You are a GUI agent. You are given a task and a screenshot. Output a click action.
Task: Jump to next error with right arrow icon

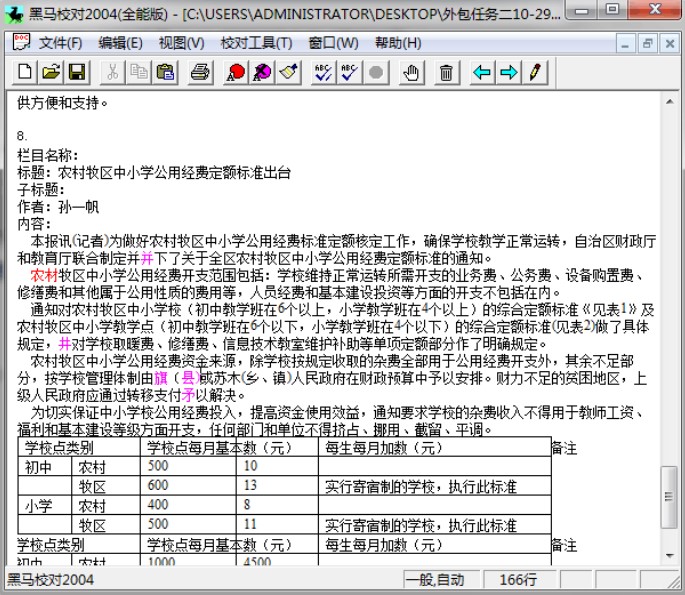tap(509, 72)
